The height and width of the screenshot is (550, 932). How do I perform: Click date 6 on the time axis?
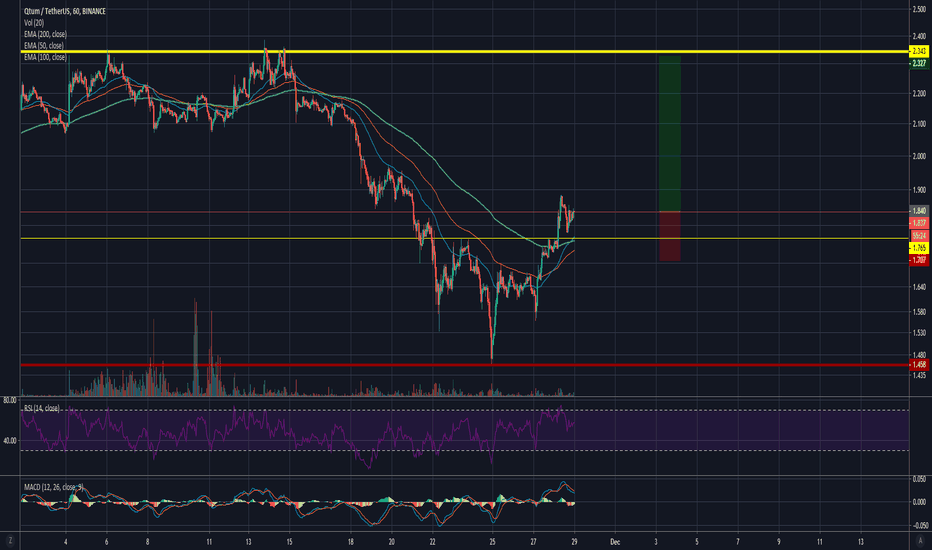coord(106,542)
